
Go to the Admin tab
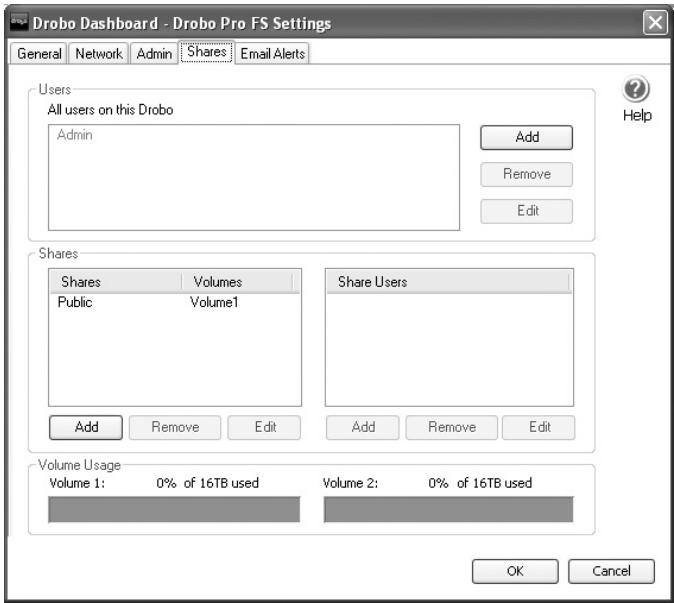[154, 54]
